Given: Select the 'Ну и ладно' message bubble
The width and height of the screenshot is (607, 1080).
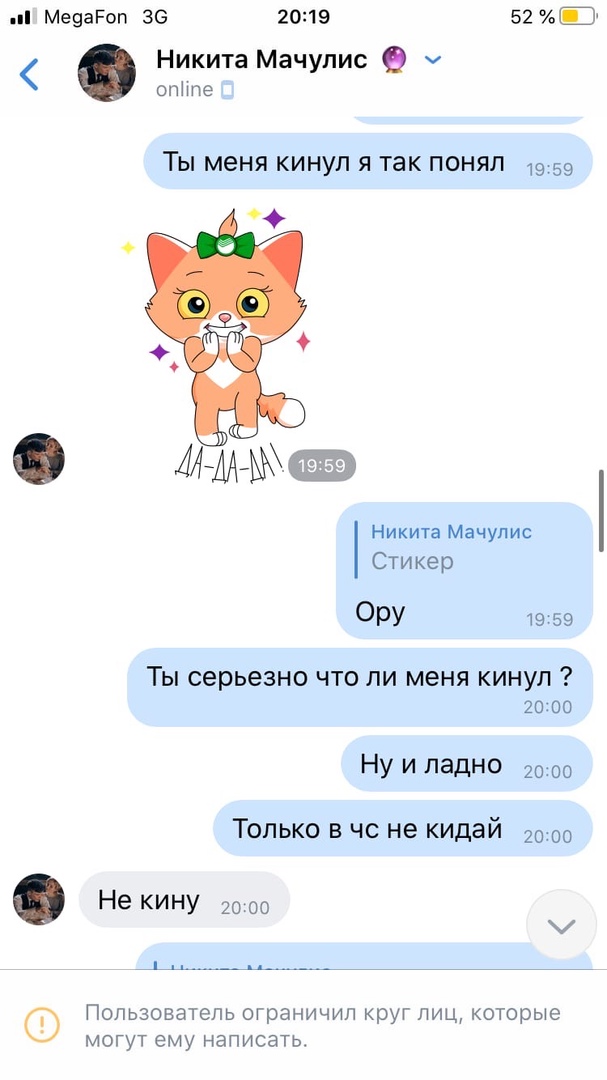Looking at the screenshot, I should [x=467, y=763].
